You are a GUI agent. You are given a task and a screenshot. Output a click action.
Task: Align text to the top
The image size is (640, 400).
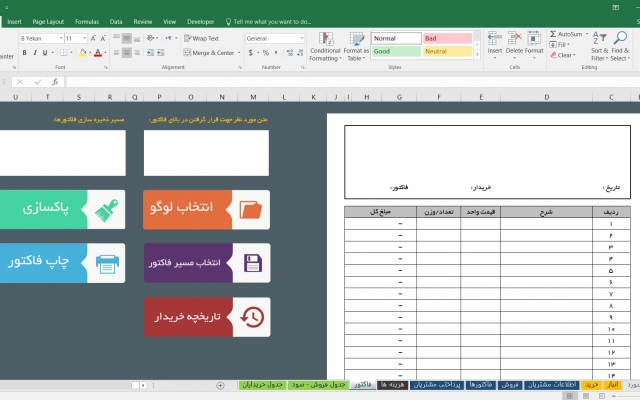click(x=117, y=38)
